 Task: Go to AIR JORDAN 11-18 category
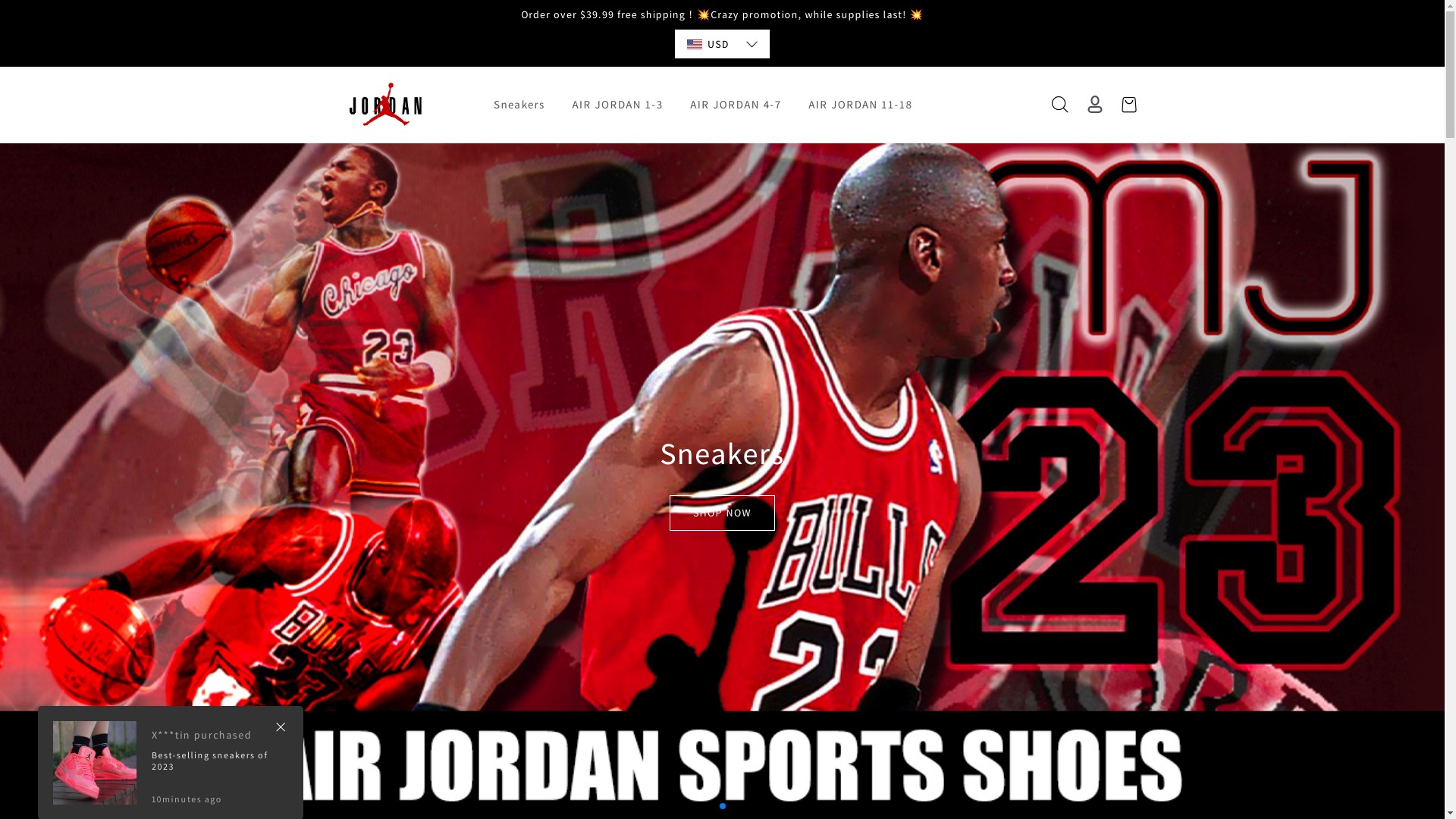tap(860, 105)
